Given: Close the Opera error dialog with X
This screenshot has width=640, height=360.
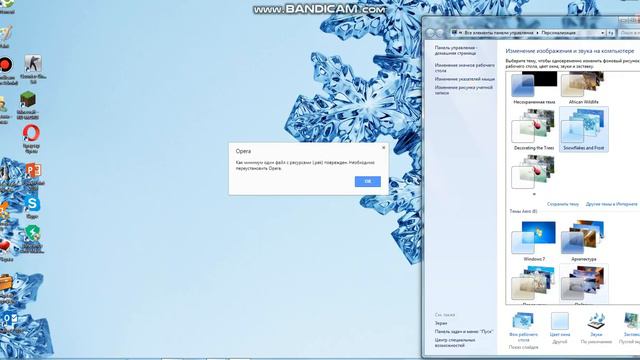Looking at the screenshot, I should pyautogui.click(x=383, y=147).
